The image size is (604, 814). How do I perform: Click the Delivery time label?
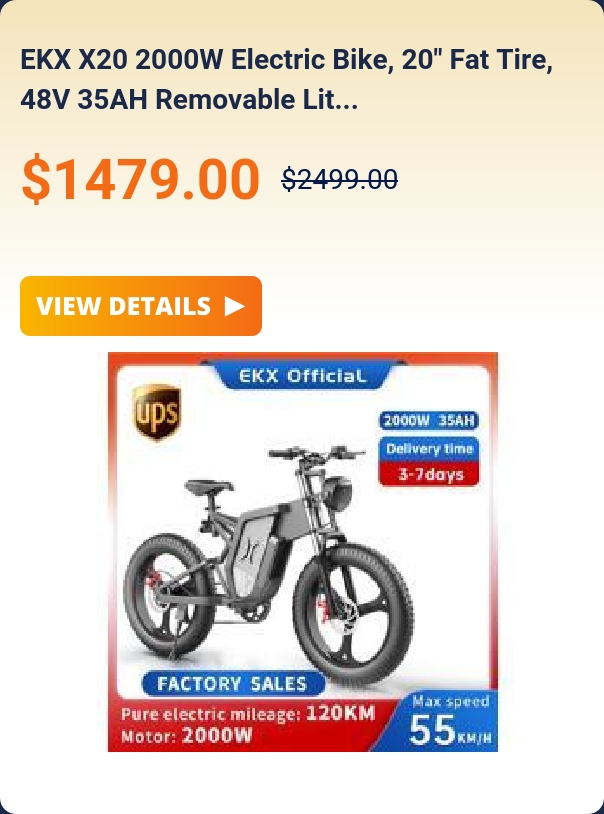pyautogui.click(x=429, y=449)
